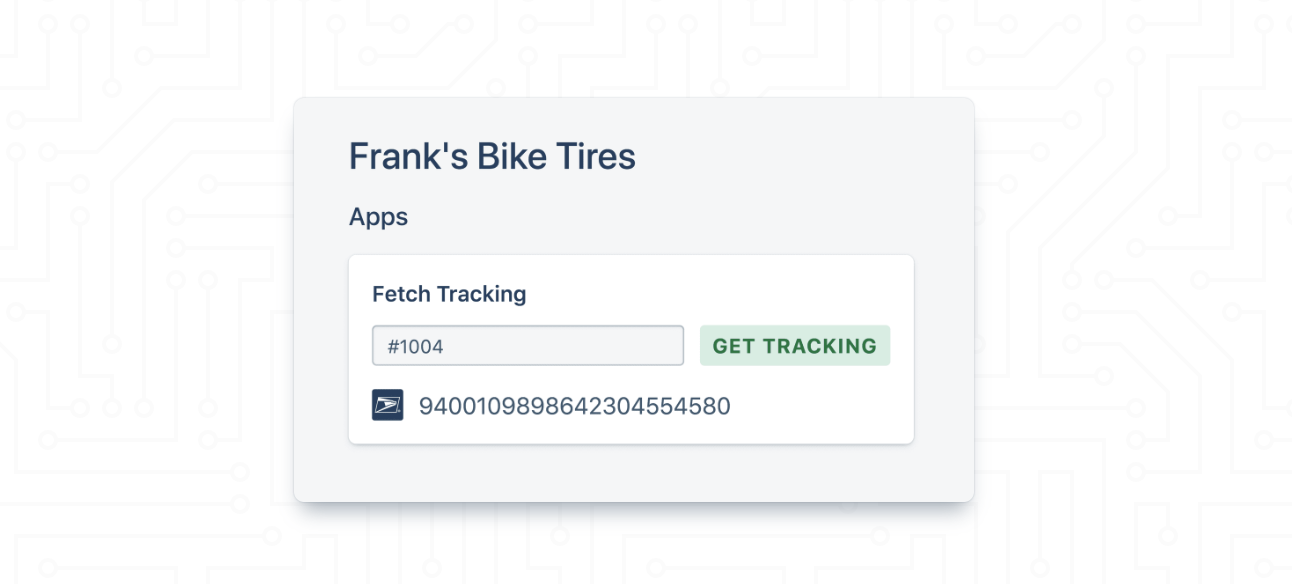This screenshot has width=1292, height=584.
Task: Select the blue postal service icon
Action: tap(388, 406)
